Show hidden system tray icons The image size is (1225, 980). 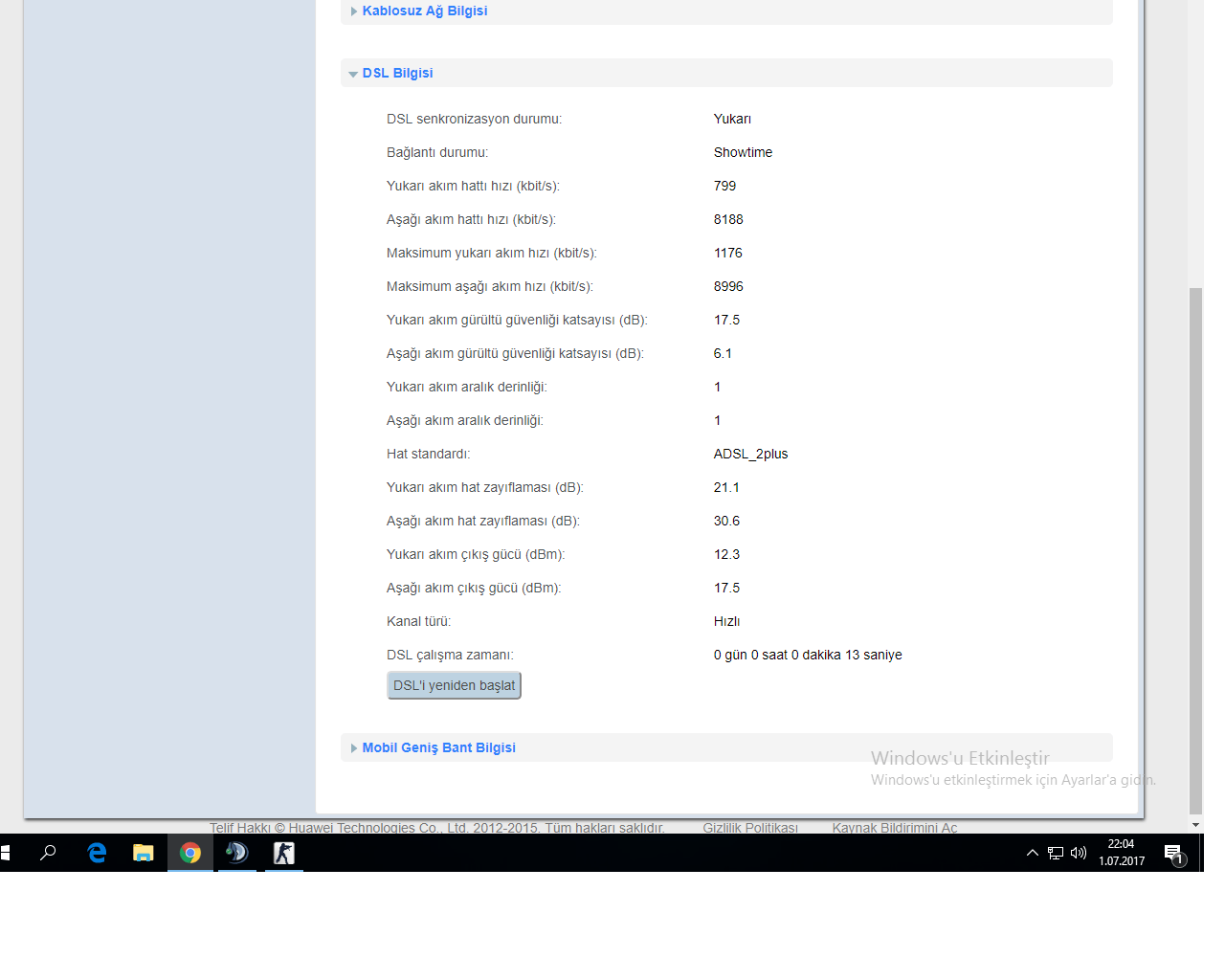pos(1032,853)
